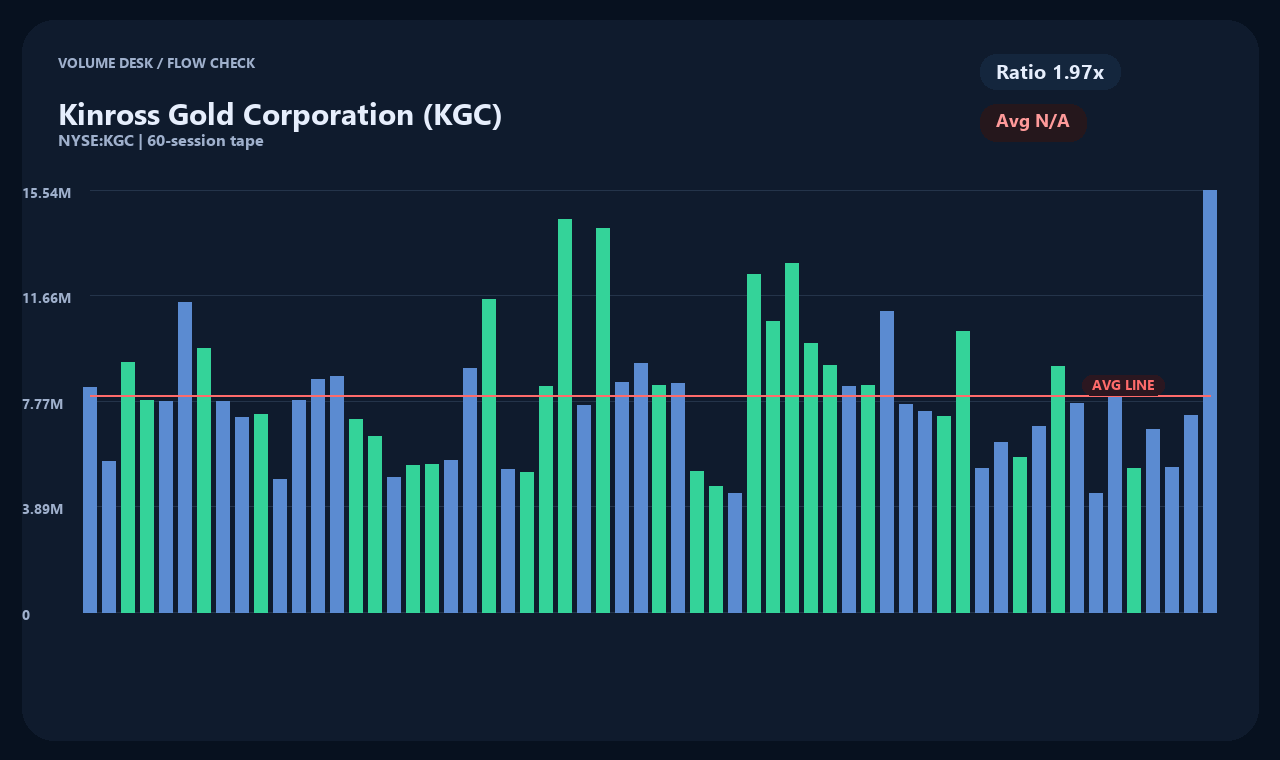
Task: Click the Ratio 1.97x badge
Action: click(1050, 72)
